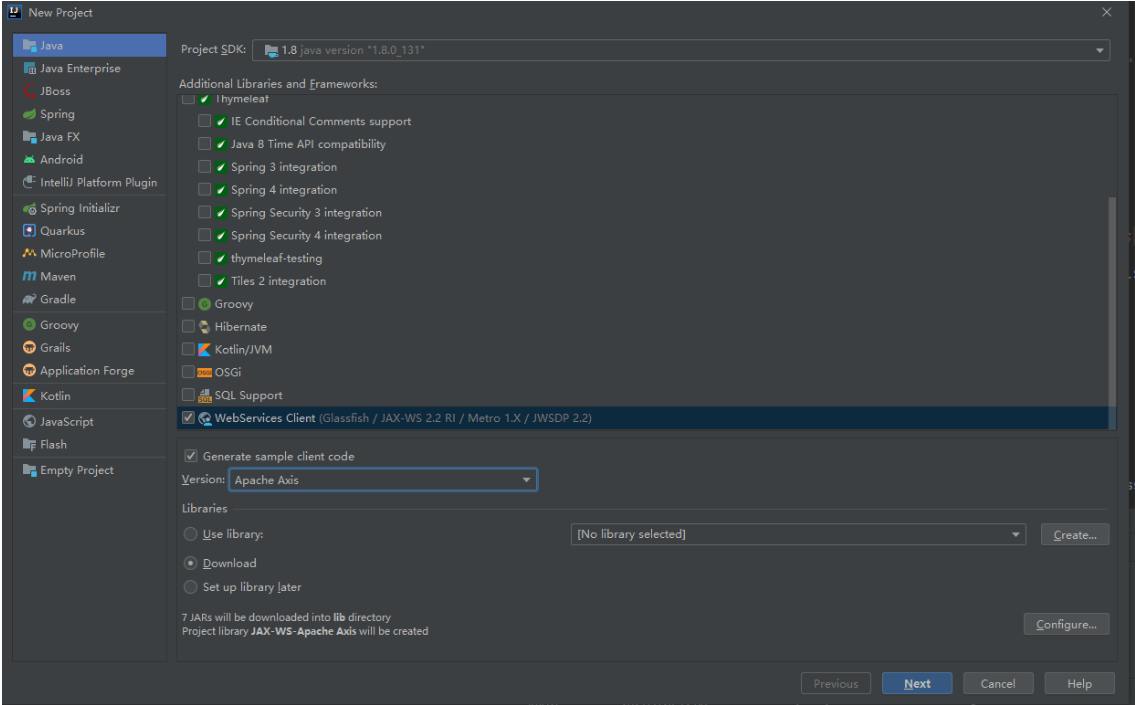Image resolution: width=1135 pixels, height=705 pixels.
Task: Click the Cancel button
Action: click(997, 683)
